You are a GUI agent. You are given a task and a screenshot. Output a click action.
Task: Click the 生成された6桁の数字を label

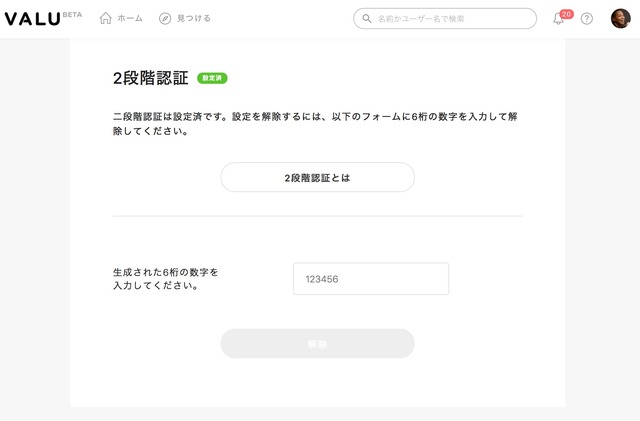point(166,272)
